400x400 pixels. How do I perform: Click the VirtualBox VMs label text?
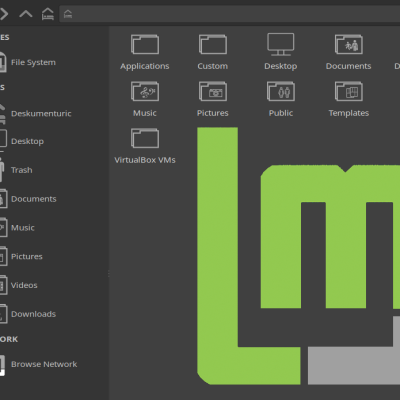click(145, 160)
